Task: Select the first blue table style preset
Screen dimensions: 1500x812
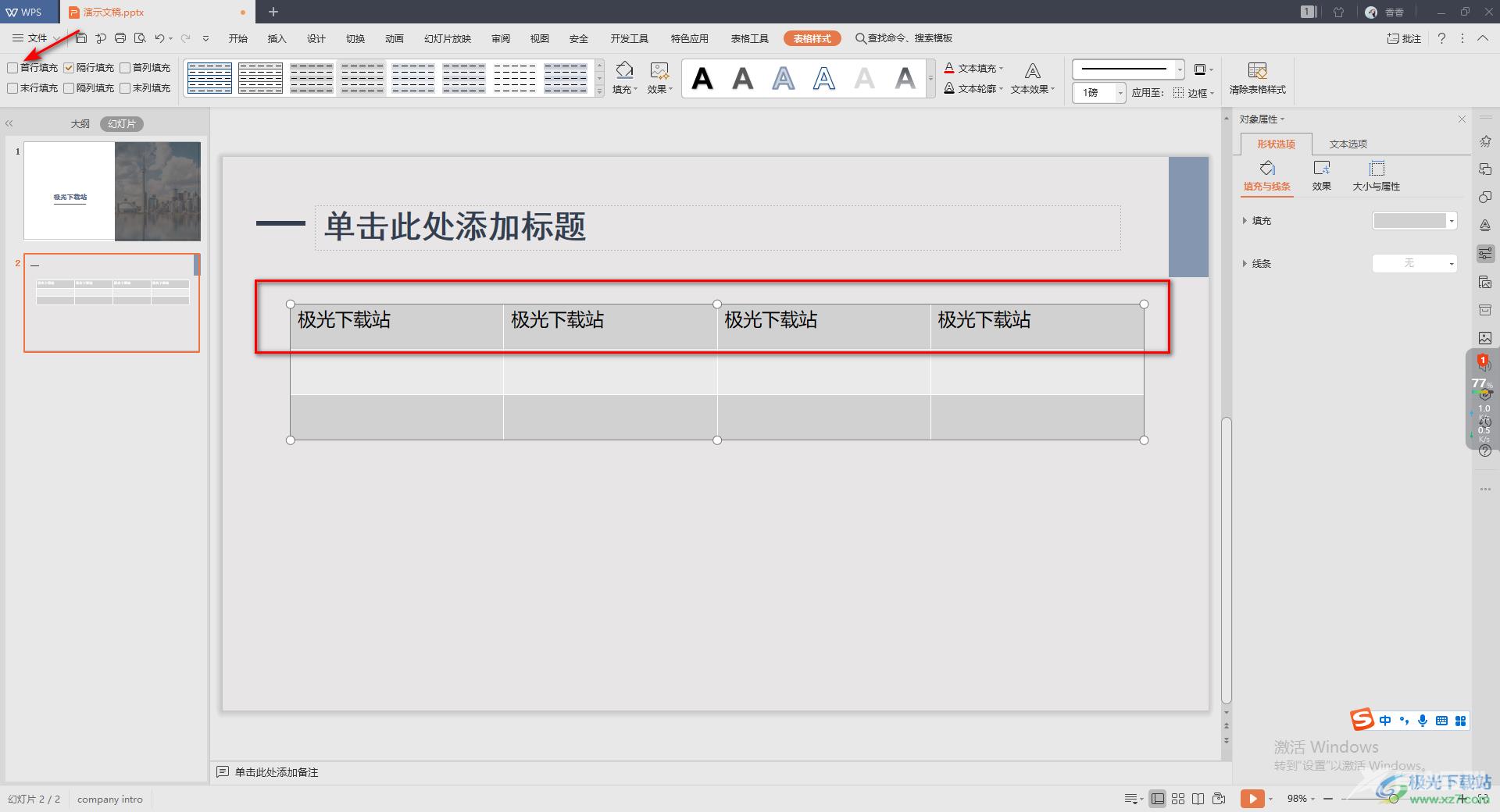Action: pos(209,78)
